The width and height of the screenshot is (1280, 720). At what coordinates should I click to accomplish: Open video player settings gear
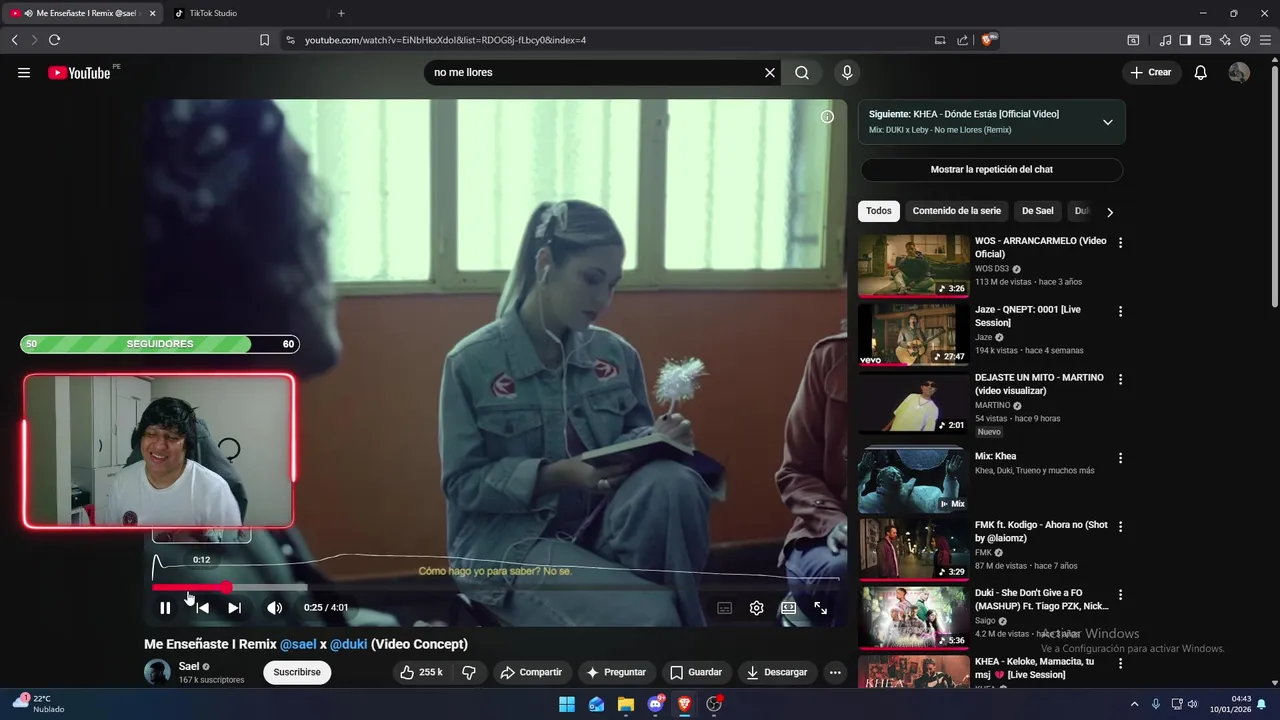(x=757, y=607)
